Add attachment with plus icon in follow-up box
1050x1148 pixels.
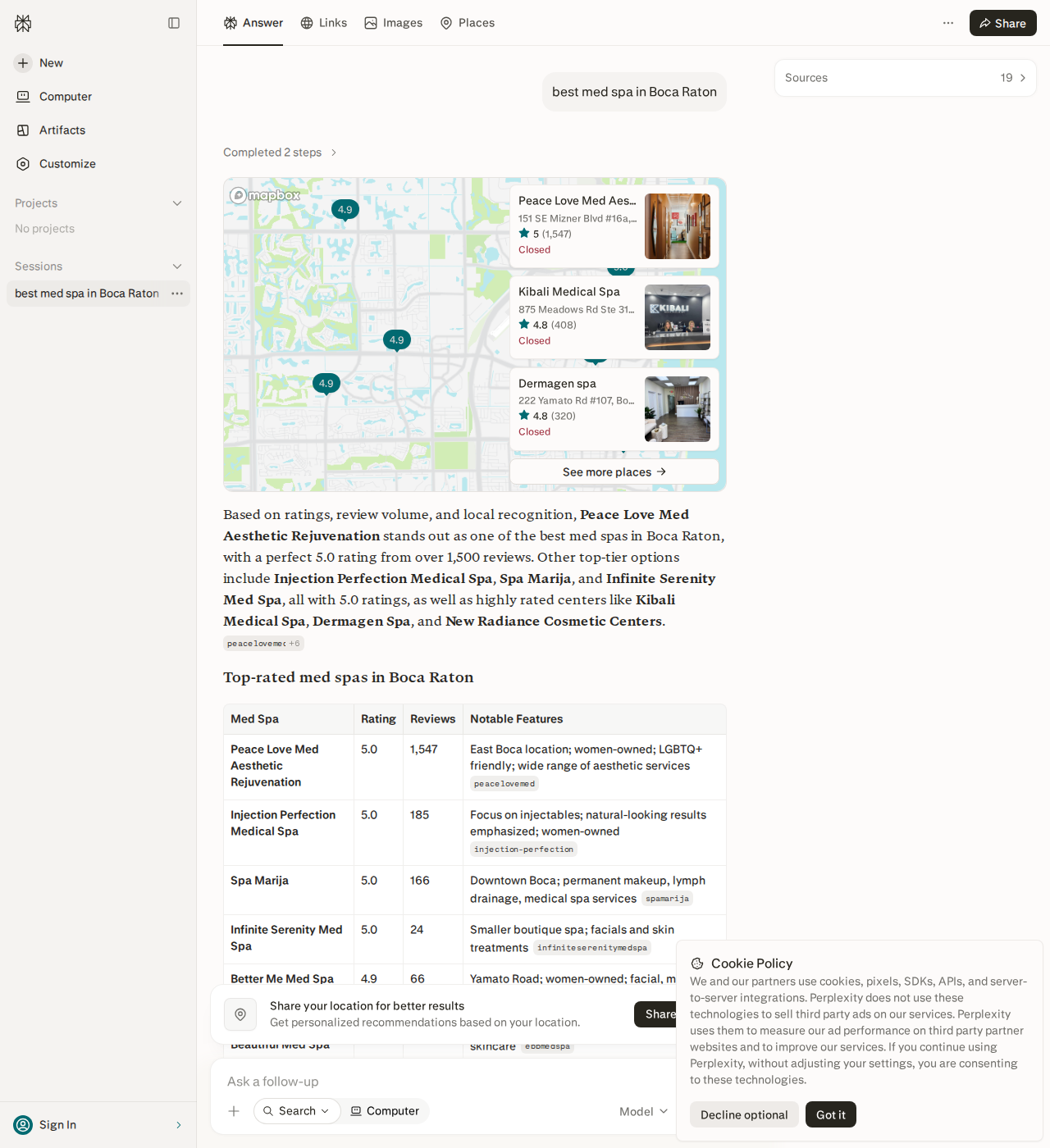(x=234, y=1111)
